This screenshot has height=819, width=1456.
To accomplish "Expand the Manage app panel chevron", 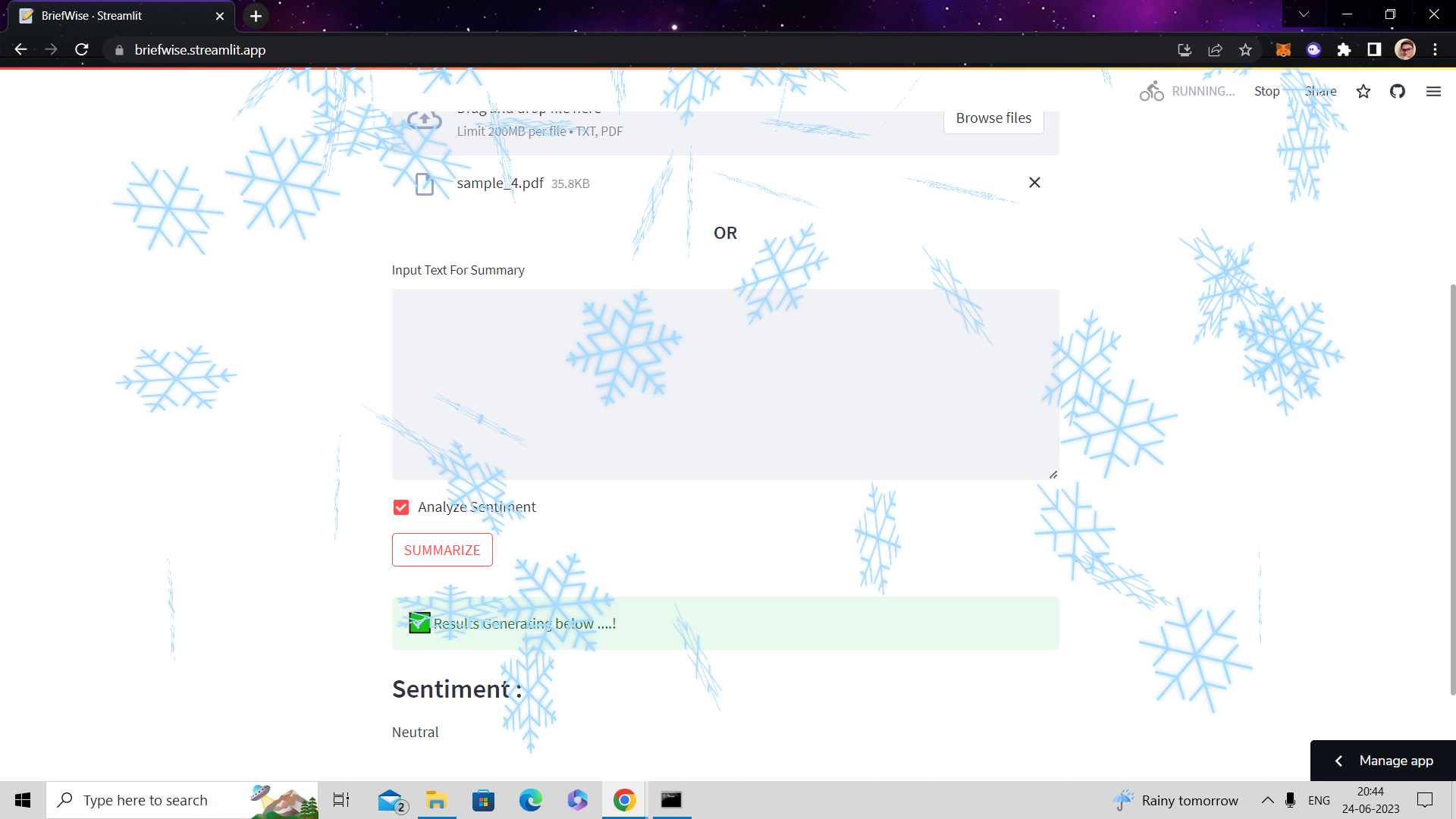I will coord(1338,761).
